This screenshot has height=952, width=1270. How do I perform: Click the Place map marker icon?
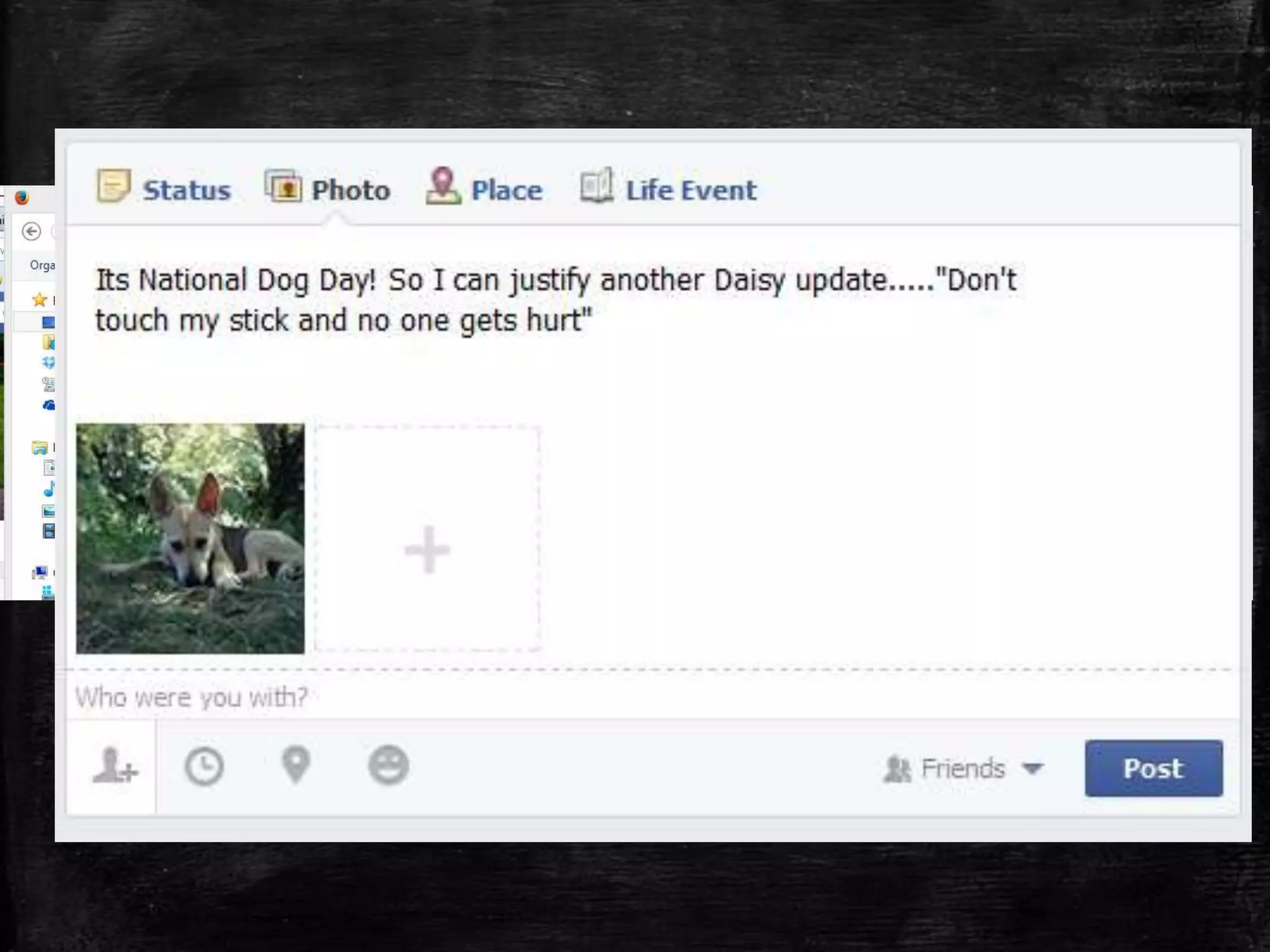tap(443, 185)
